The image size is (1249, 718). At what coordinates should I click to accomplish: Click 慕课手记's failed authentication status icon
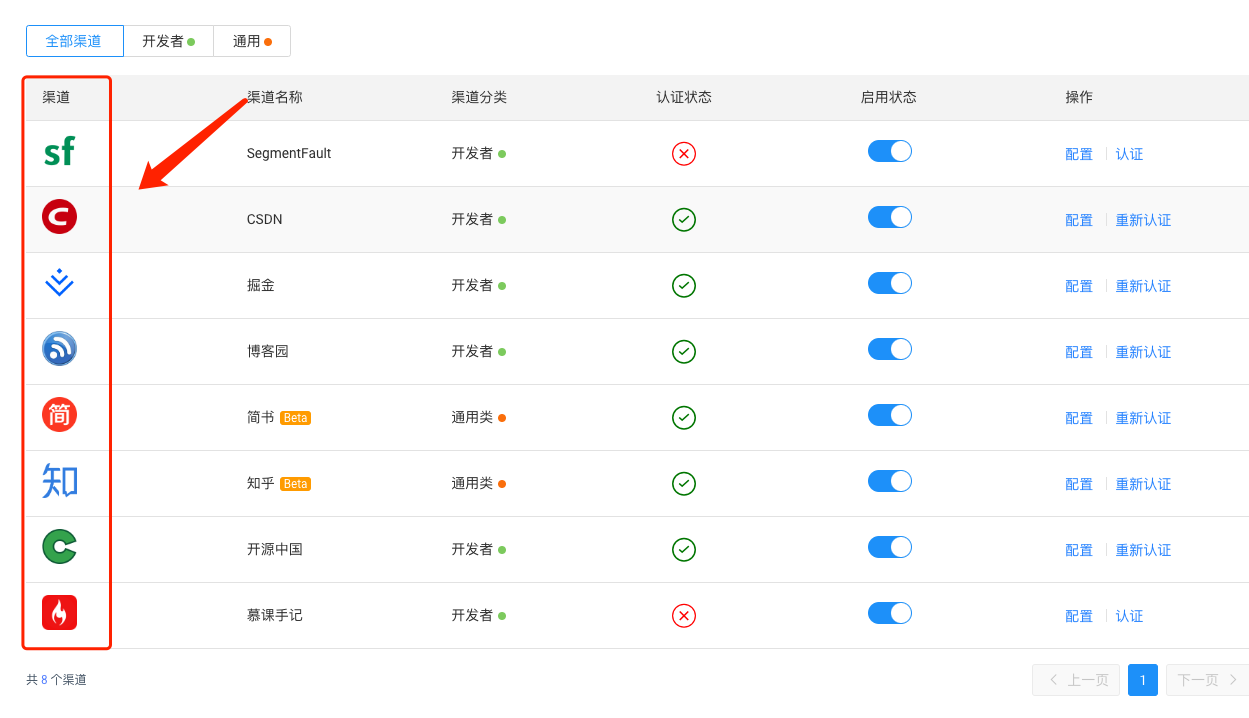pyautogui.click(x=684, y=616)
